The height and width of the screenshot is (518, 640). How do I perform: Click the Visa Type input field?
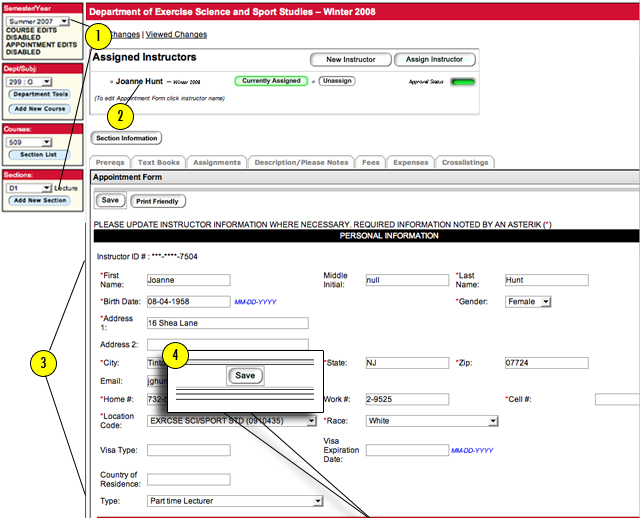[189, 450]
